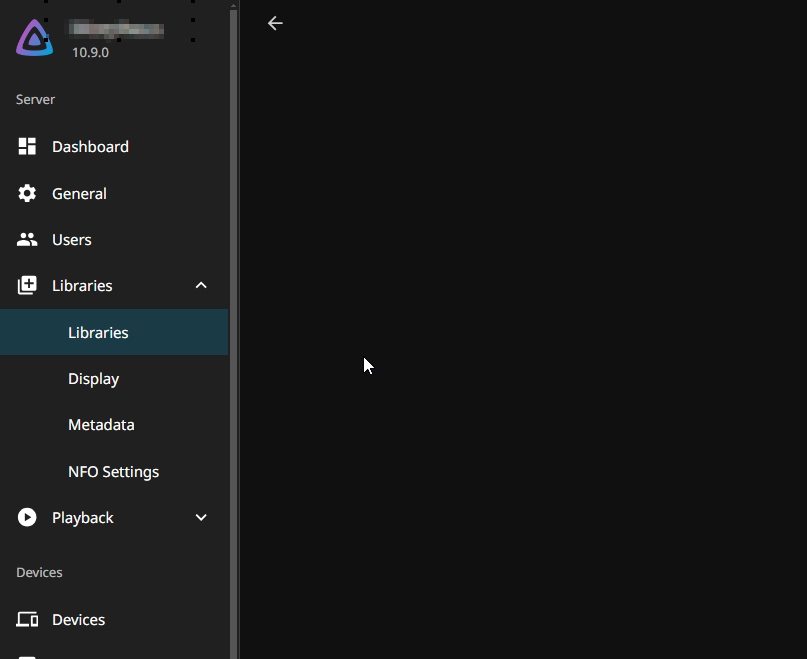The image size is (807, 659).
Task: Click the Libraries section collection icon
Action: pyautogui.click(x=27, y=286)
